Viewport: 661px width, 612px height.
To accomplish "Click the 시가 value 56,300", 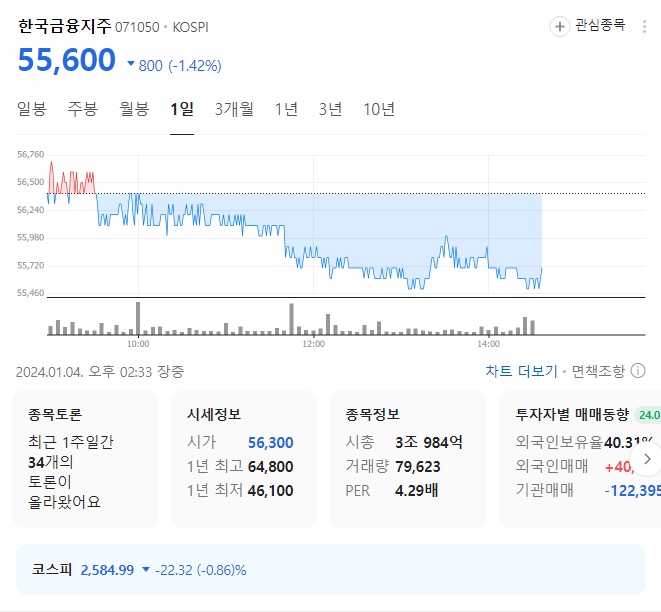I will click(x=271, y=443).
